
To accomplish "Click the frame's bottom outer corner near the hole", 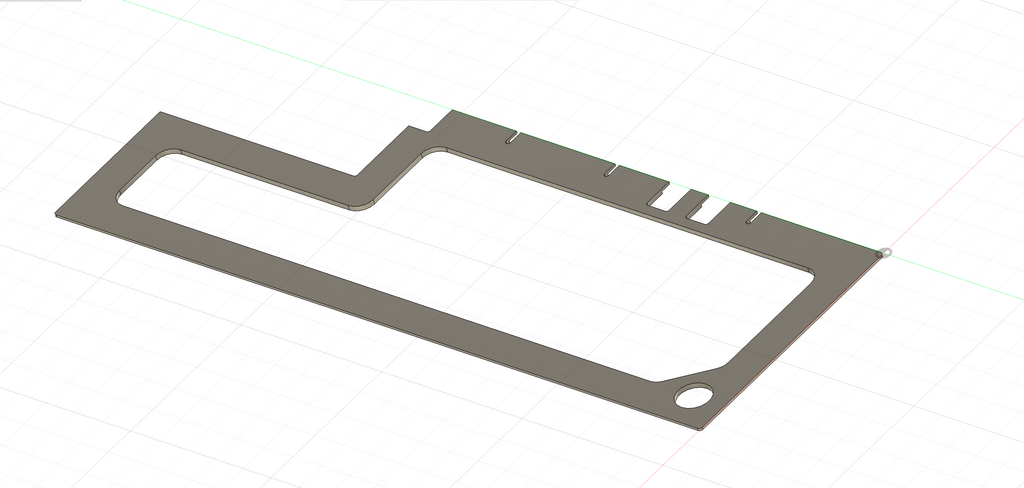I will [x=700, y=429].
